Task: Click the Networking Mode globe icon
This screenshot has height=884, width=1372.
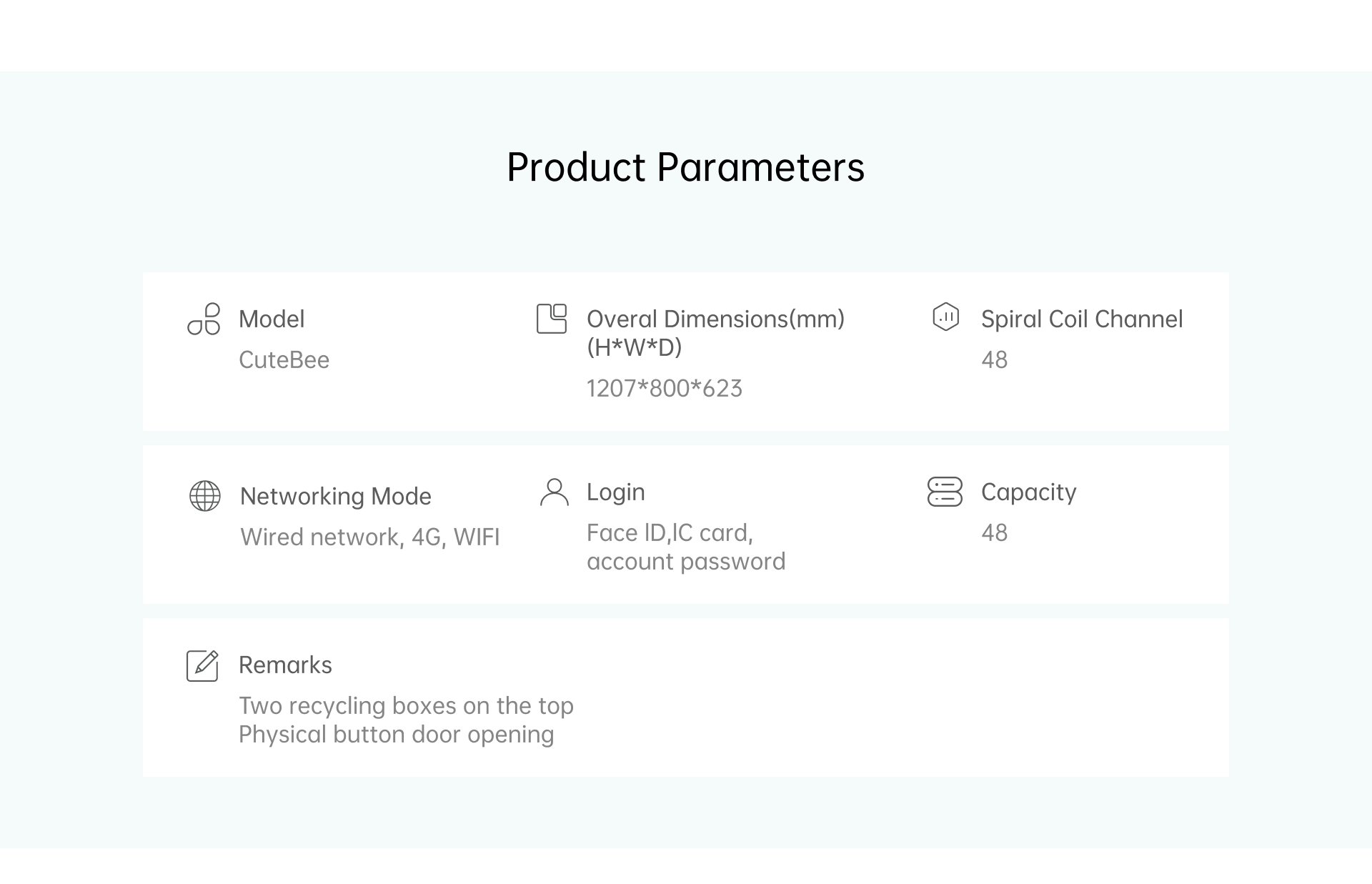Action: (x=205, y=496)
